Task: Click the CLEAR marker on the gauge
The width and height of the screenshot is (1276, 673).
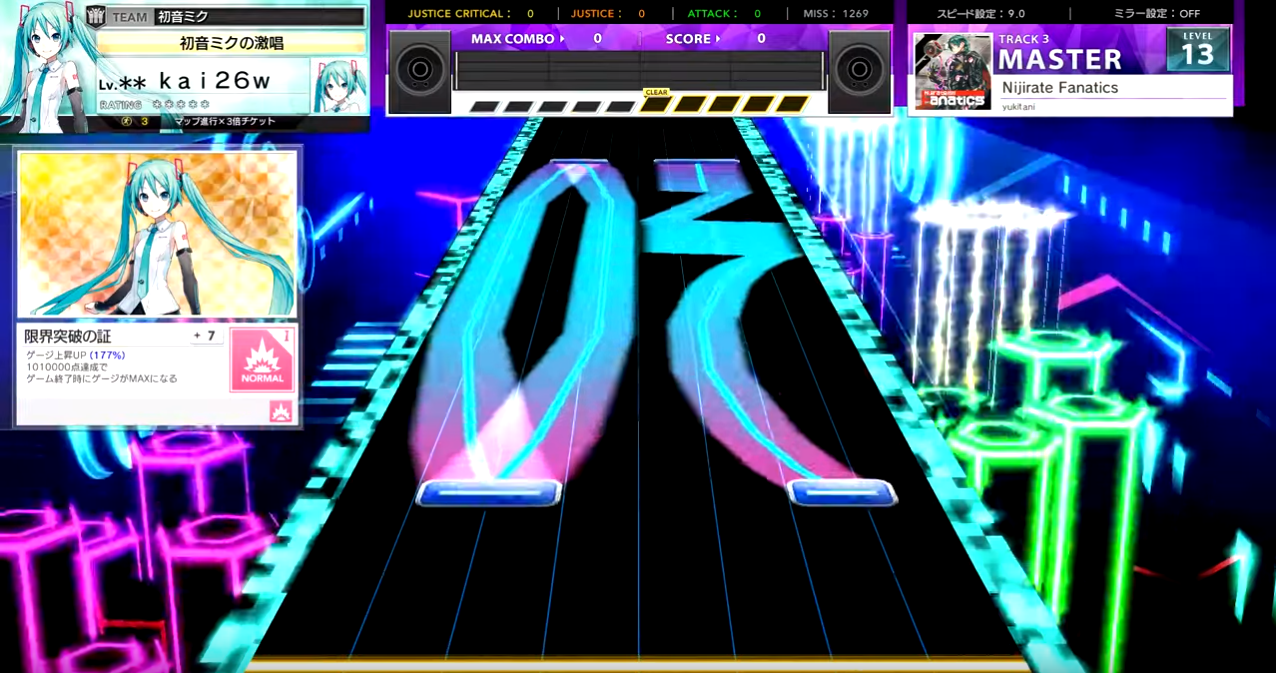Action: (x=656, y=92)
